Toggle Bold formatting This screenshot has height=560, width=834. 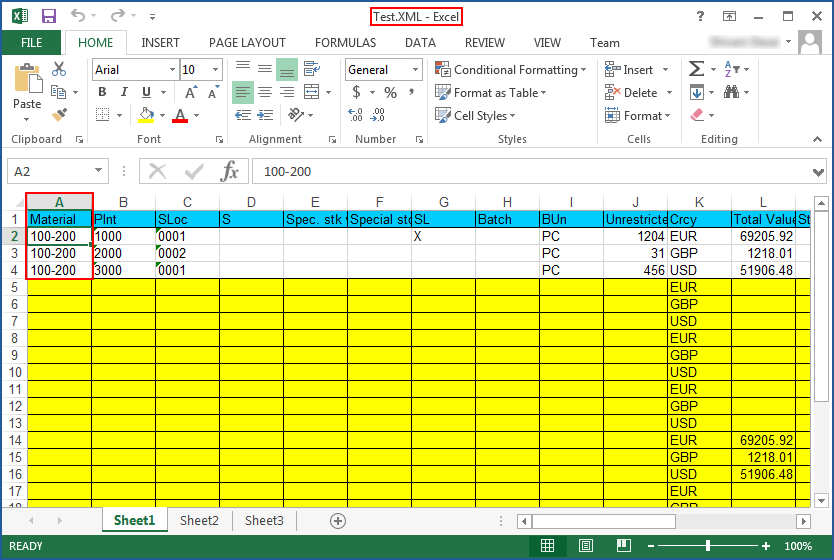pyautogui.click(x=102, y=93)
